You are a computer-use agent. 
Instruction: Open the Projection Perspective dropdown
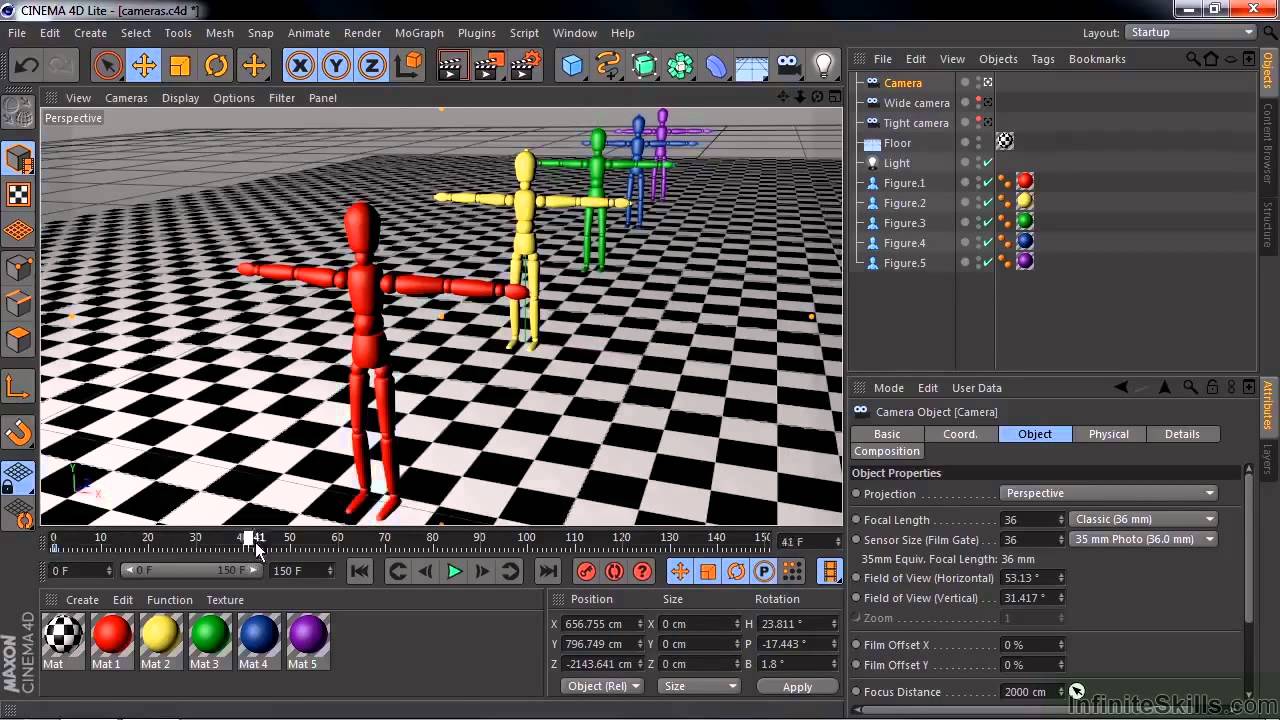tap(1109, 493)
